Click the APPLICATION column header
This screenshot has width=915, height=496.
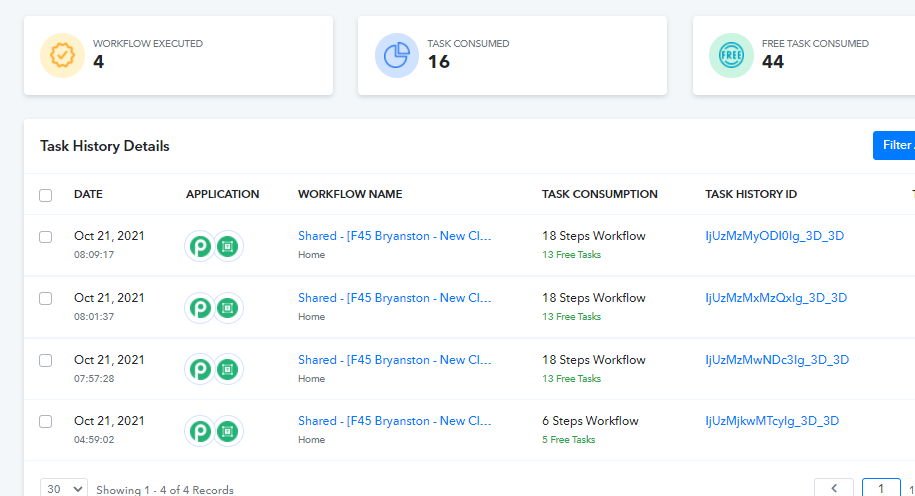[222, 194]
